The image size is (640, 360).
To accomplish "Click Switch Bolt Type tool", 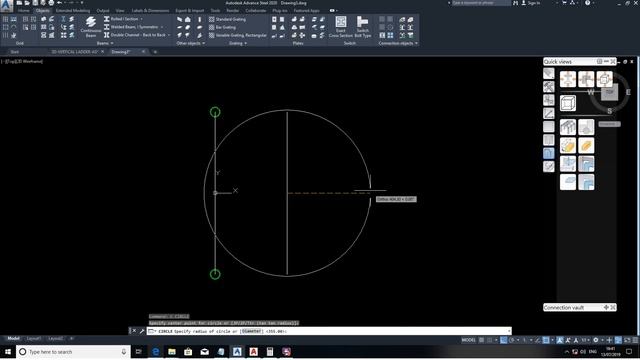I will tap(363, 27).
